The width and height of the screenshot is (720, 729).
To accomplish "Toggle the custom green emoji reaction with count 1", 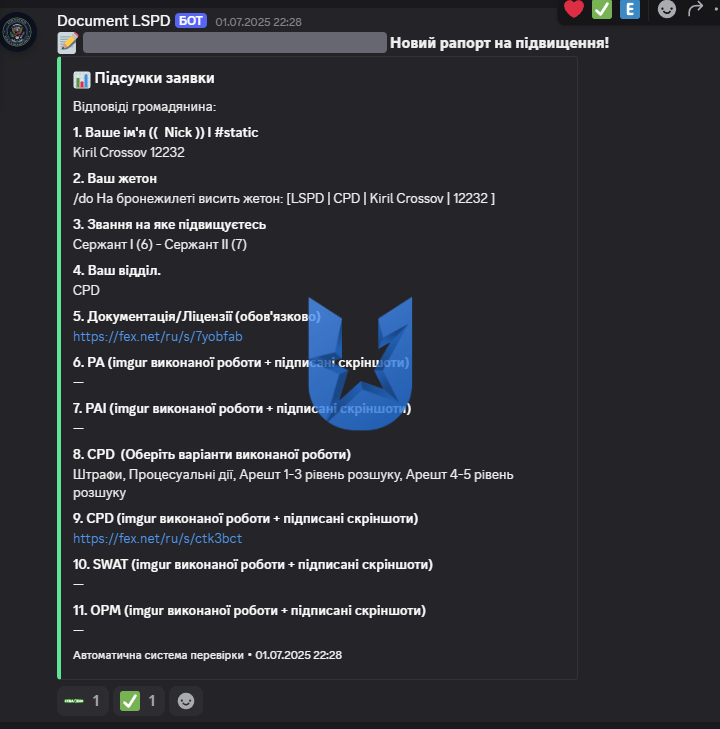I will pyautogui.click(x=83, y=701).
